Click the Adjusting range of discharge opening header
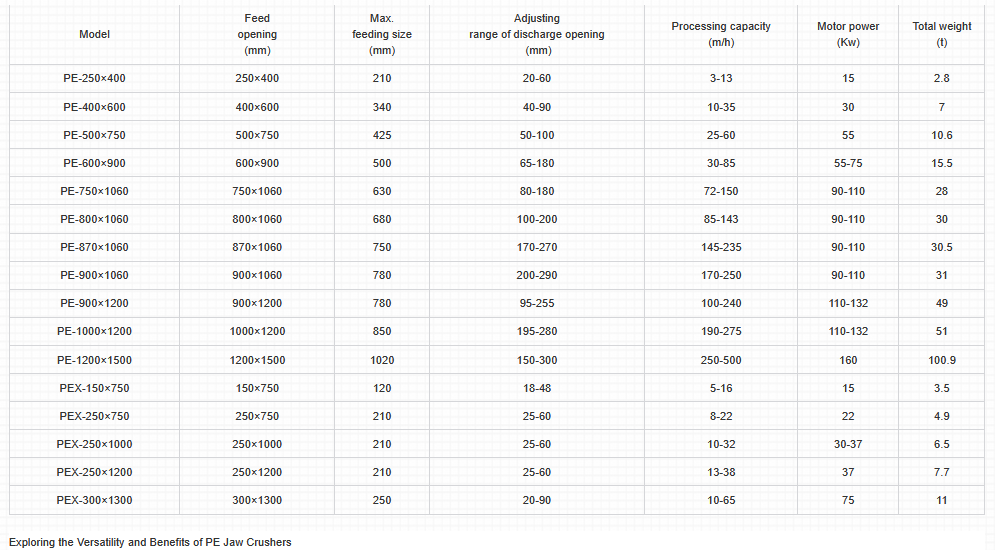This screenshot has width=995, height=550. (537, 35)
